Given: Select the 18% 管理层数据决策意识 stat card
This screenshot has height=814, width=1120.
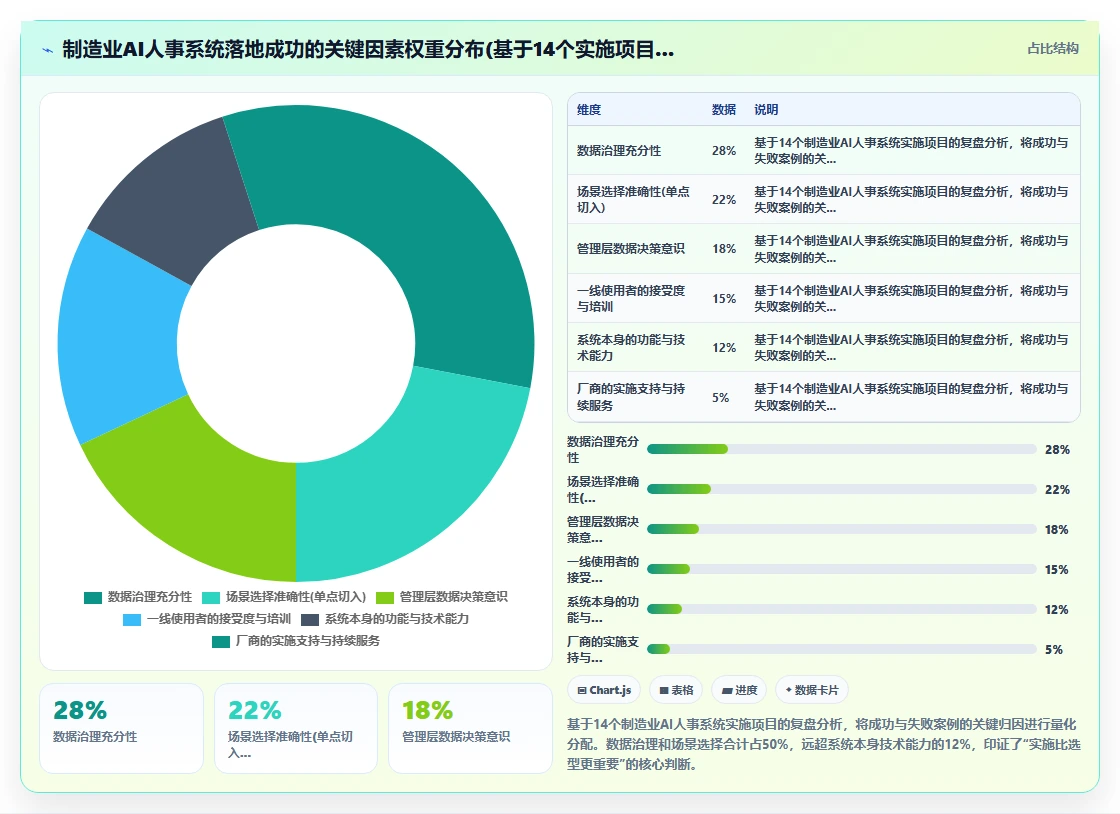Looking at the screenshot, I should [x=470, y=728].
